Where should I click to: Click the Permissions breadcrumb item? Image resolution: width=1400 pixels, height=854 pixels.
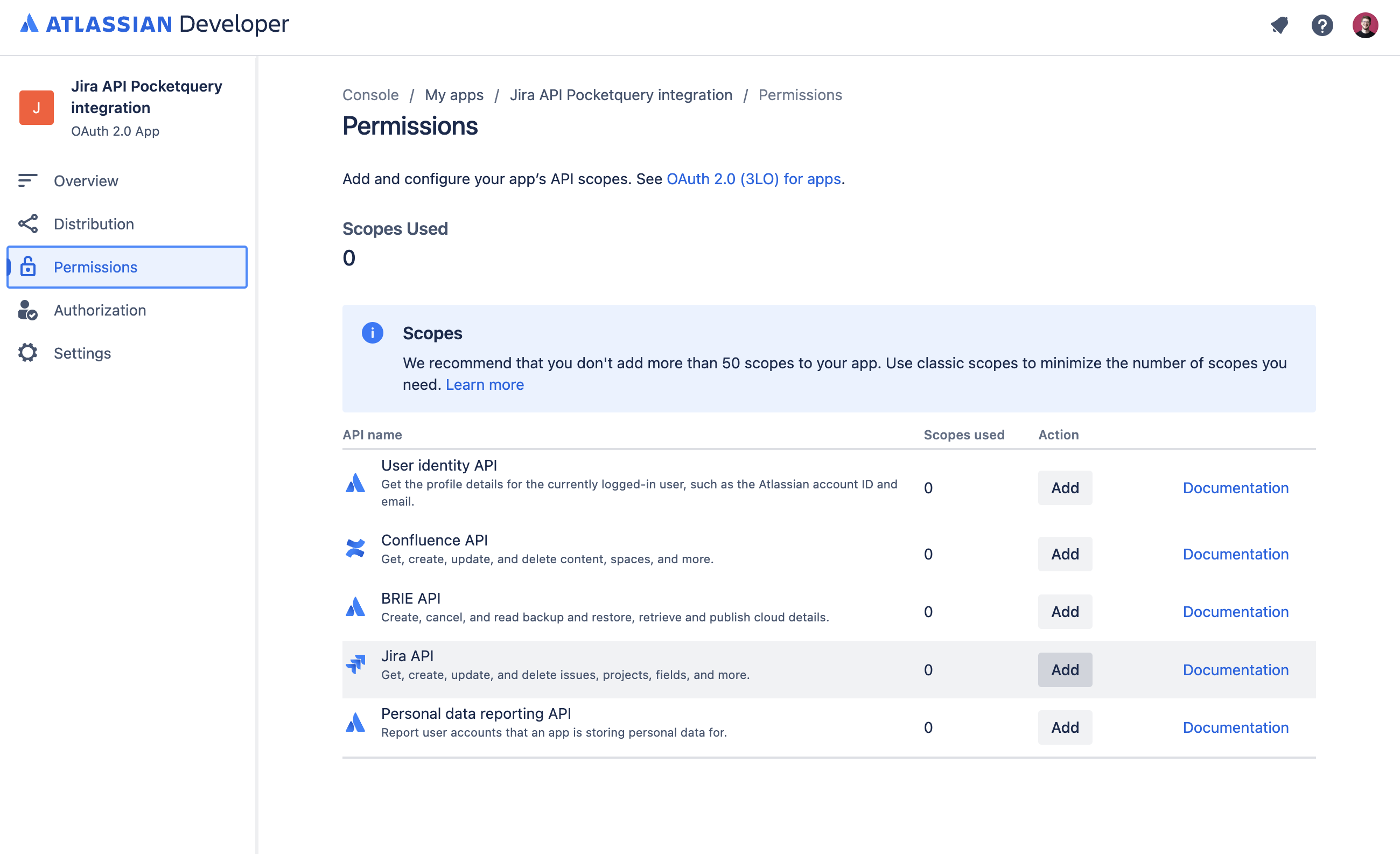click(800, 94)
